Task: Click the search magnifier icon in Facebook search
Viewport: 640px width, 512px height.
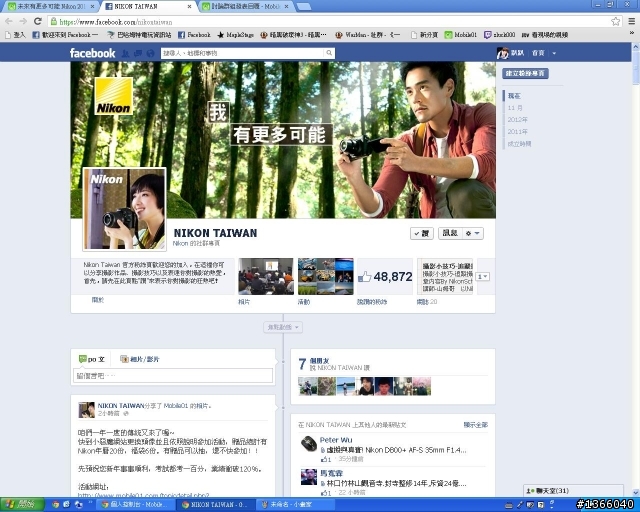Action: click(x=329, y=53)
